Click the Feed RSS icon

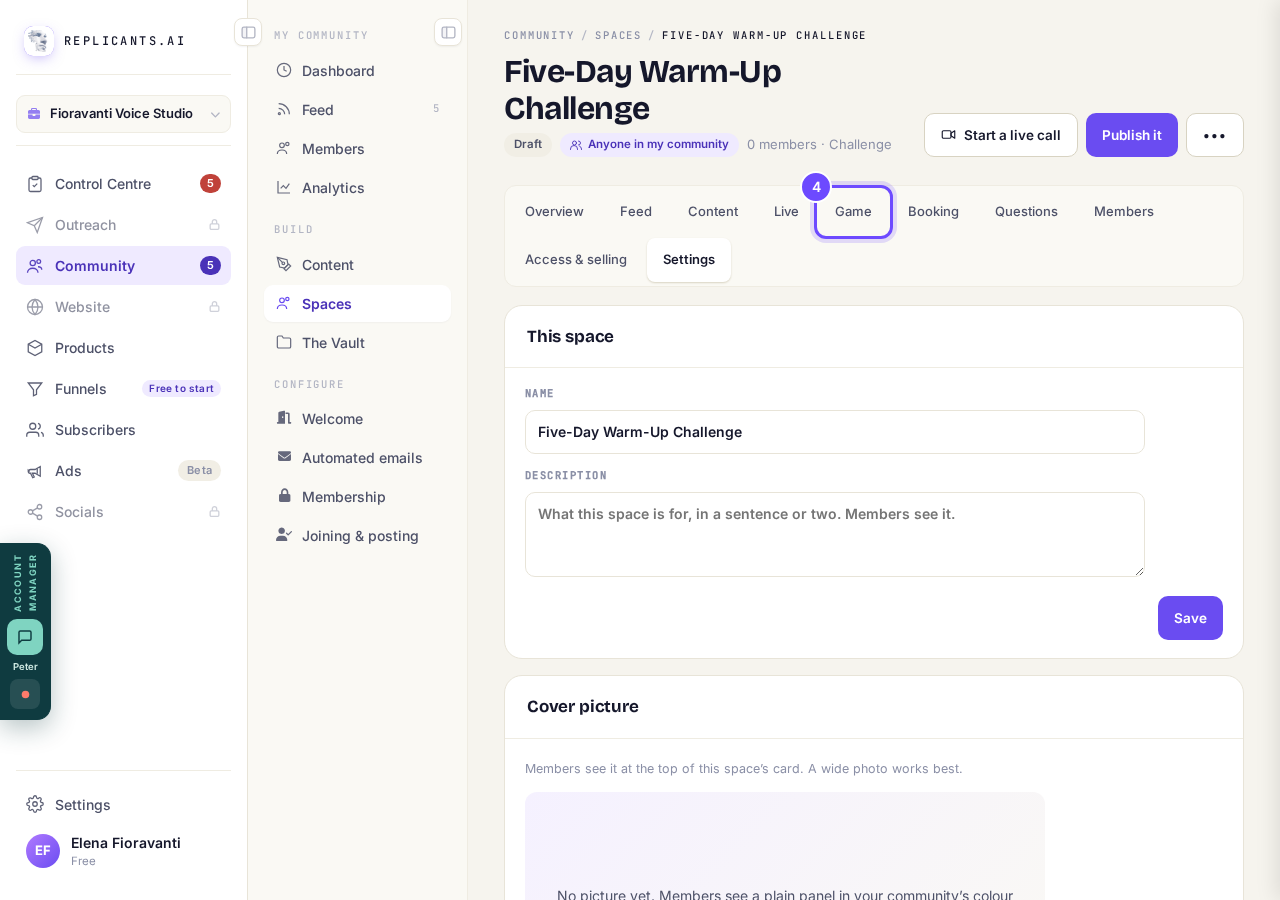pyautogui.click(x=284, y=109)
